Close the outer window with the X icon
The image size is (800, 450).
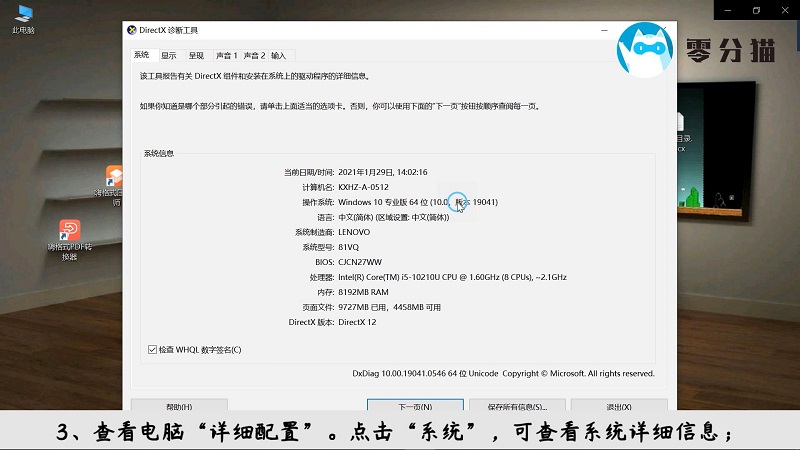pyautogui.click(x=784, y=9)
